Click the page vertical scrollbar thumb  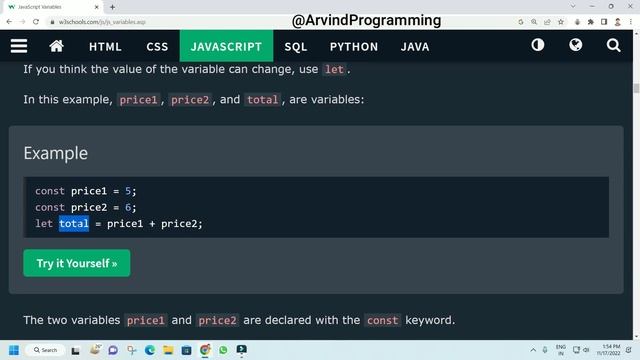point(636,88)
